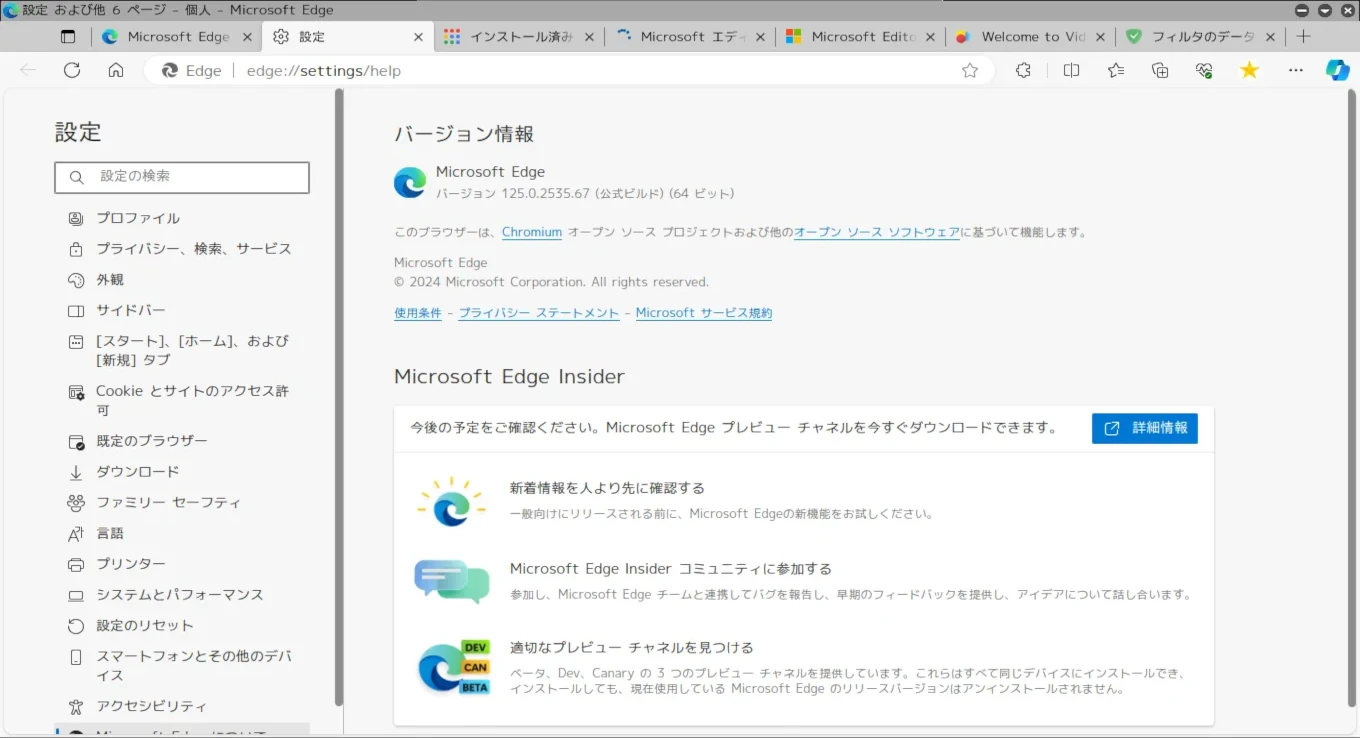This screenshot has width=1360, height=738.
Task: Switch to the インストール済み tab
Action: pyautogui.click(x=520, y=37)
